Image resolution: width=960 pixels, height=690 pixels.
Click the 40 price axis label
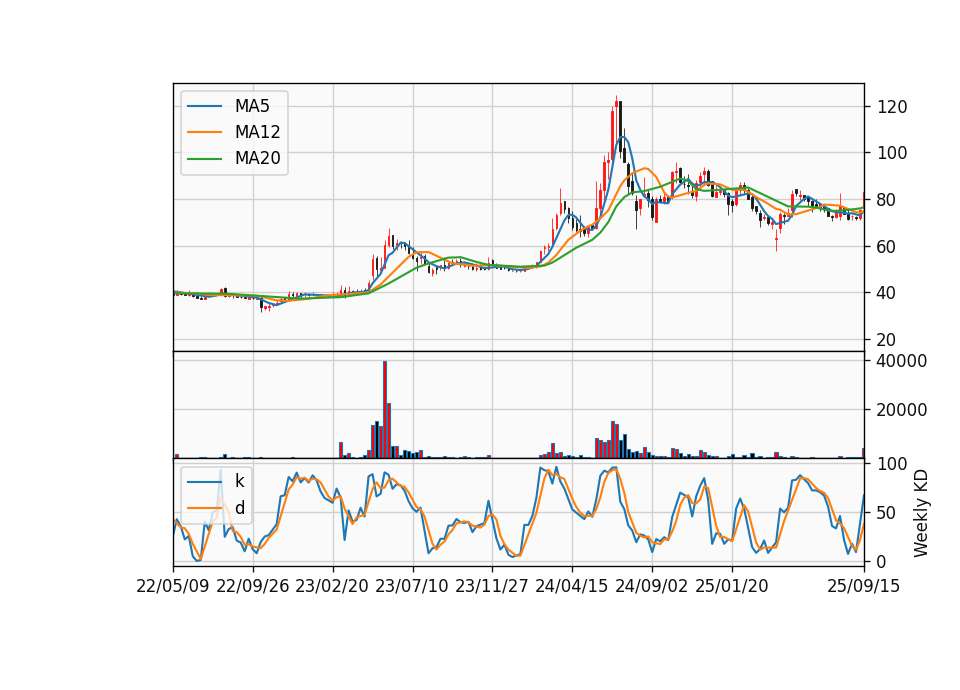tap(887, 293)
